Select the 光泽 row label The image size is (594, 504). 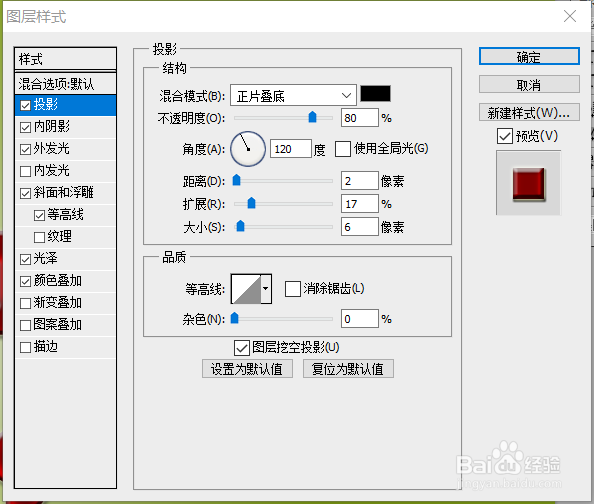click(45, 259)
